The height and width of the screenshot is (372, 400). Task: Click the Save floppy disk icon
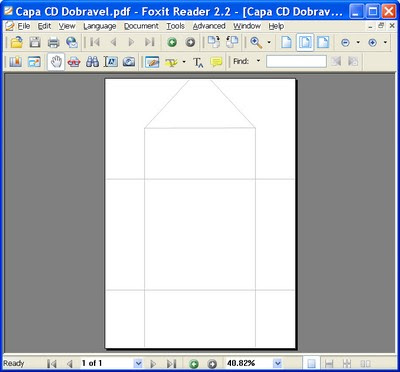(35, 42)
